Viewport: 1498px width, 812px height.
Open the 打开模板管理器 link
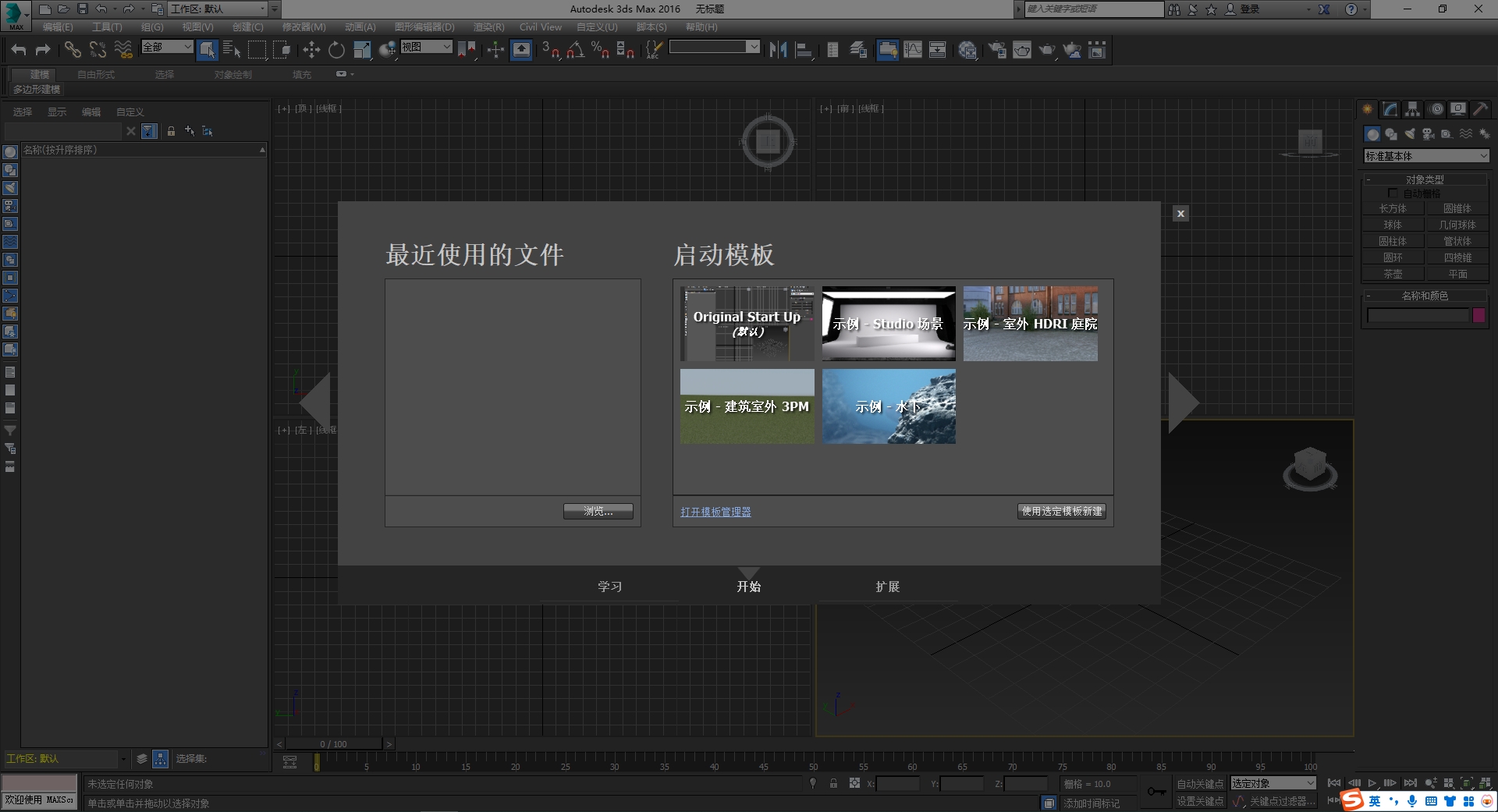[715, 512]
